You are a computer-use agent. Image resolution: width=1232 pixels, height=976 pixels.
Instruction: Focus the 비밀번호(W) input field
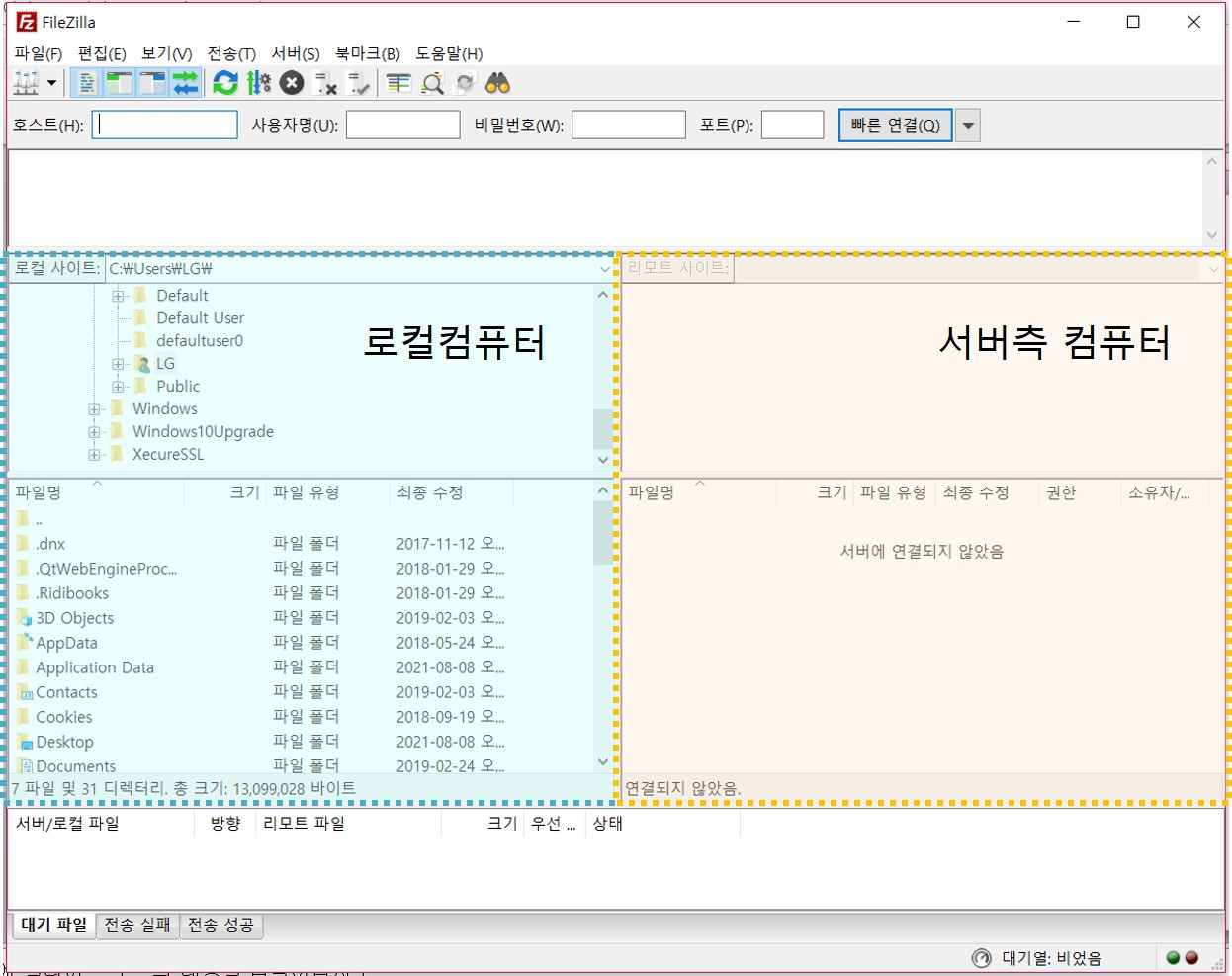pos(629,125)
